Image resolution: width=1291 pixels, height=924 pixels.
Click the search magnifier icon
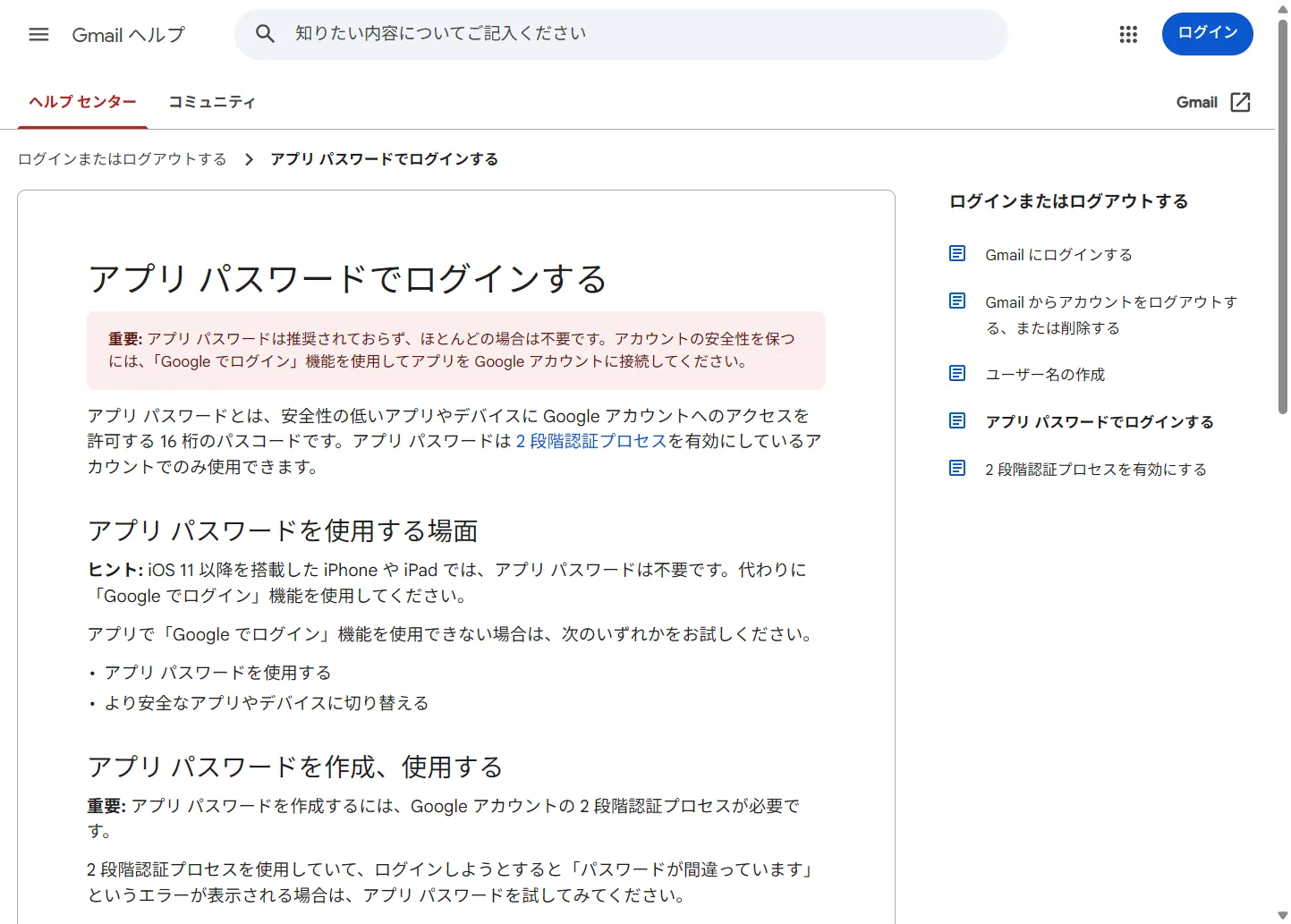(265, 34)
